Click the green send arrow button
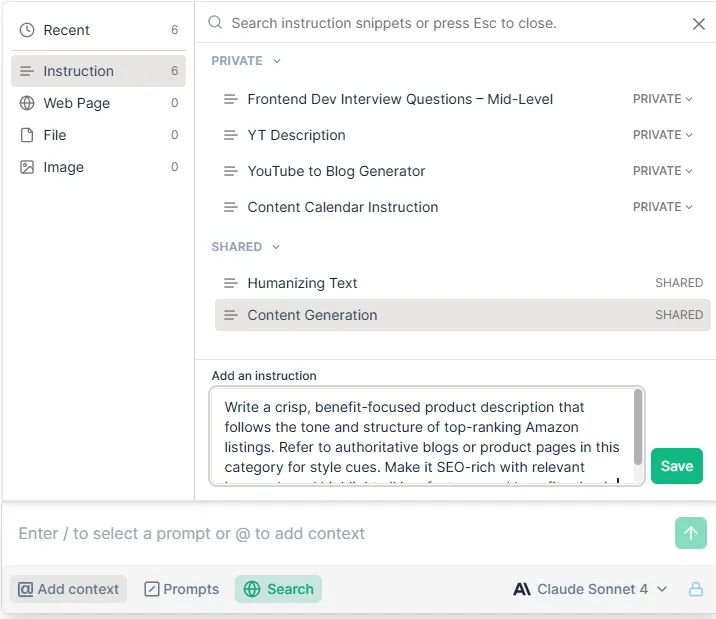Image resolution: width=716 pixels, height=619 pixels. point(690,533)
